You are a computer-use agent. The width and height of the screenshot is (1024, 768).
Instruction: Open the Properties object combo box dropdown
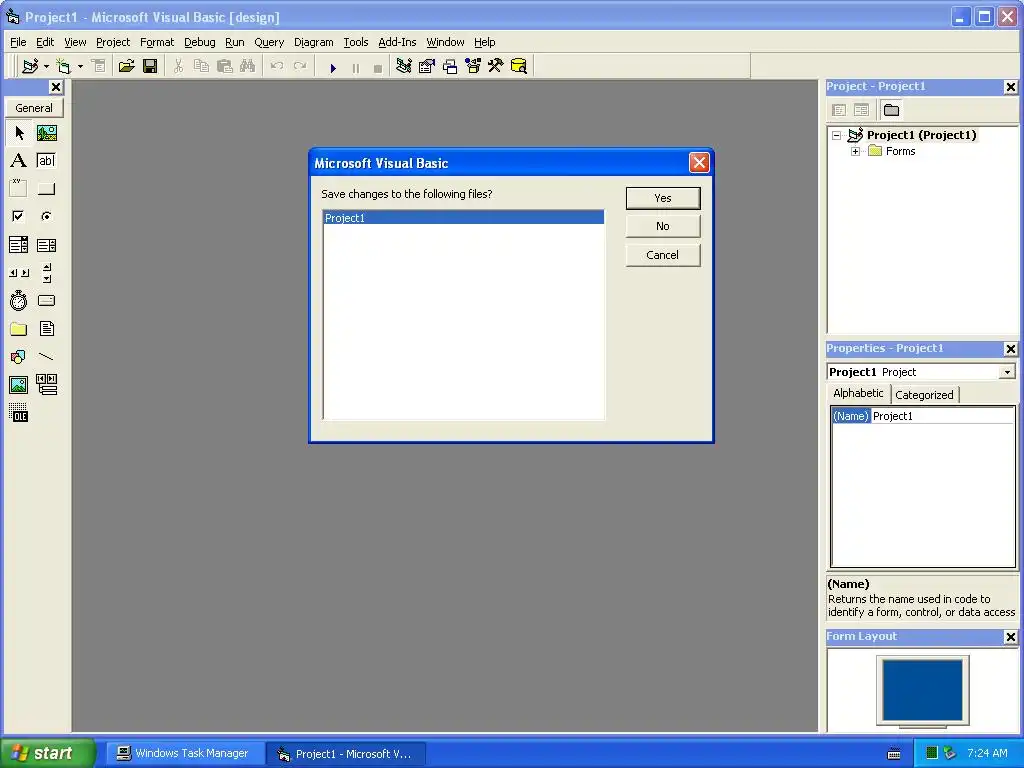click(1008, 372)
